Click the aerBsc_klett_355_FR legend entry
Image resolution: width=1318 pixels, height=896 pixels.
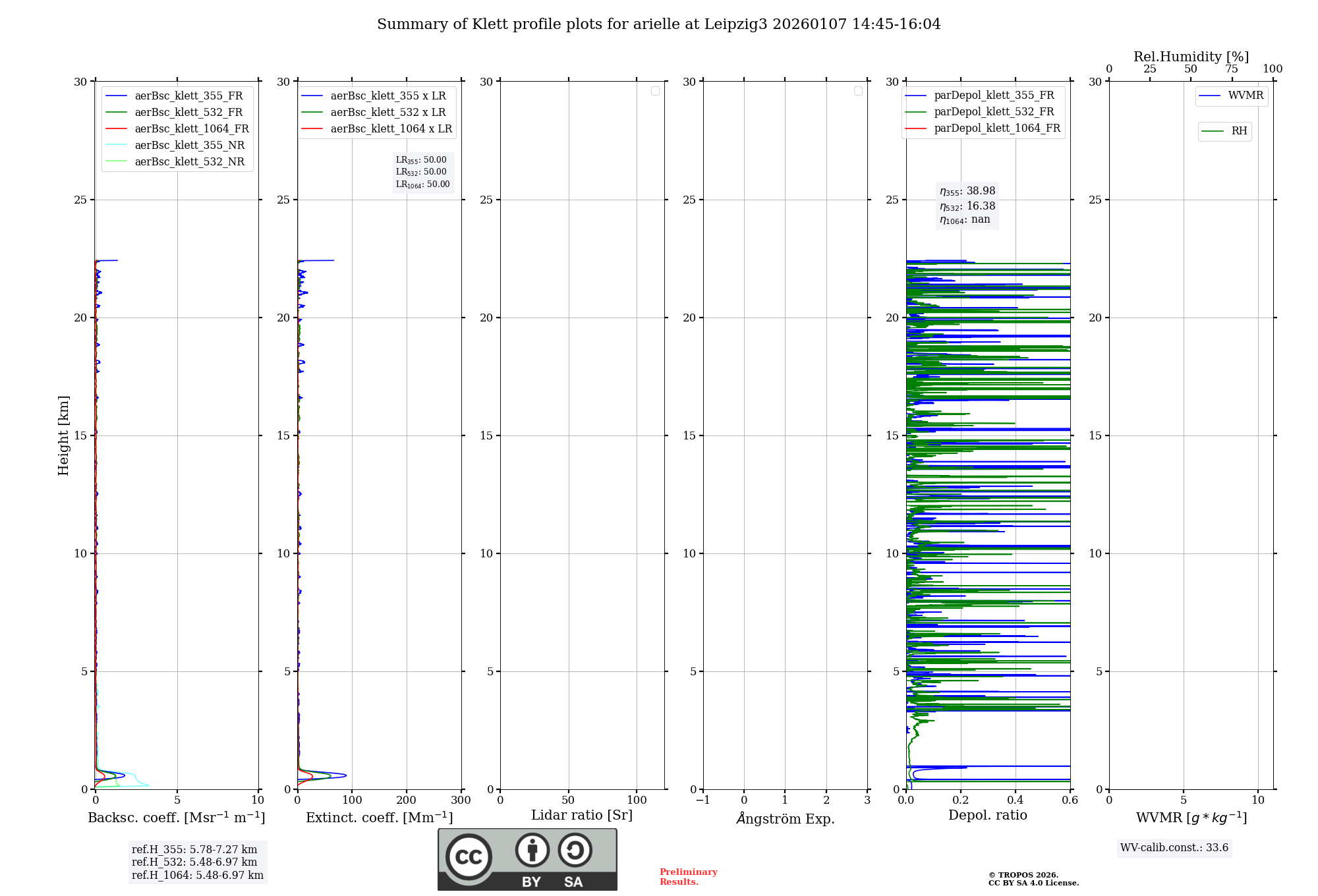(188, 96)
